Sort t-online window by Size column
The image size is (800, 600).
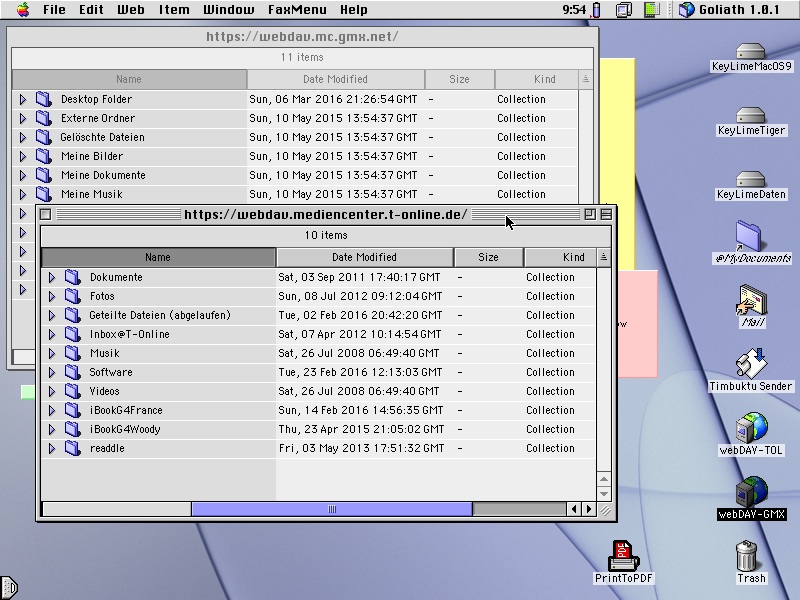point(488,257)
